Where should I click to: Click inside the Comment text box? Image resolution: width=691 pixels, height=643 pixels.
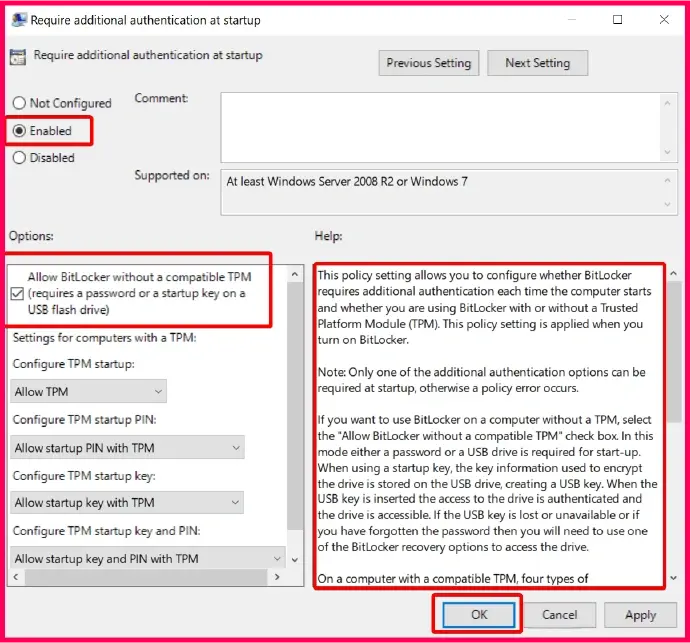point(441,127)
